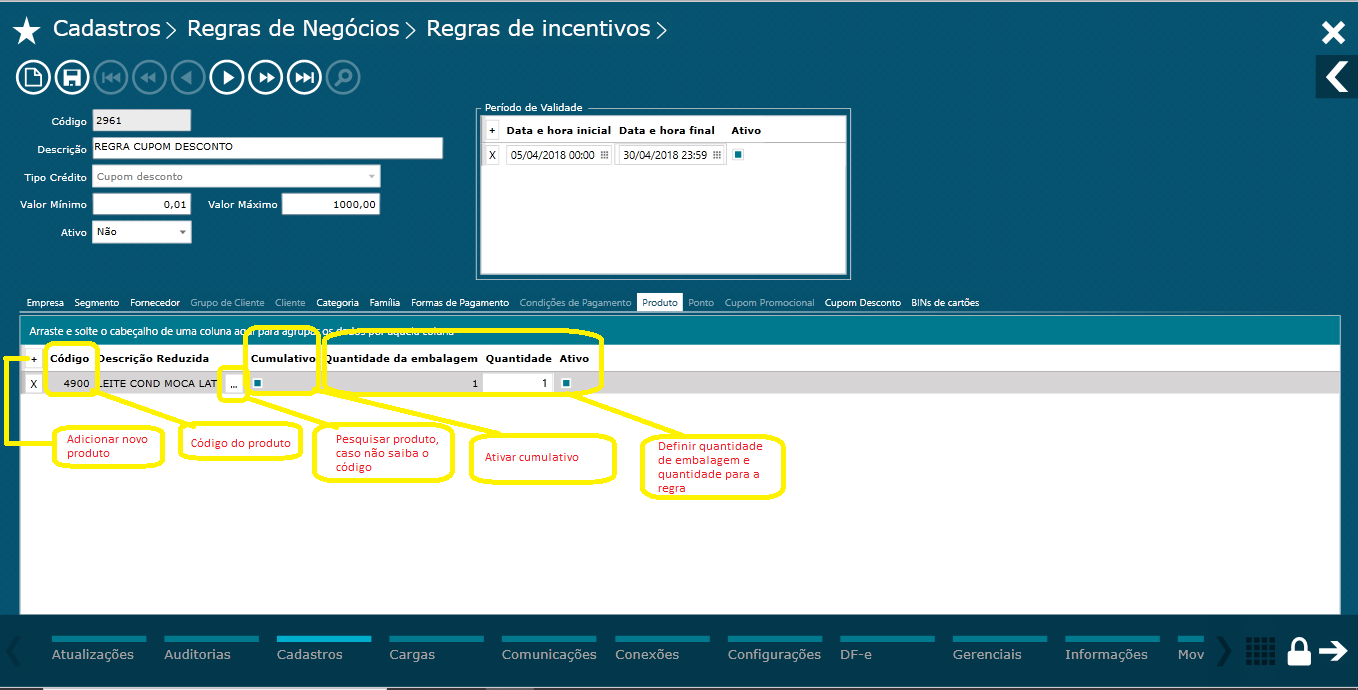Add a new product with the plus button
The height and width of the screenshot is (690, 1358).
pyautogui.click(x=33, y=358)
